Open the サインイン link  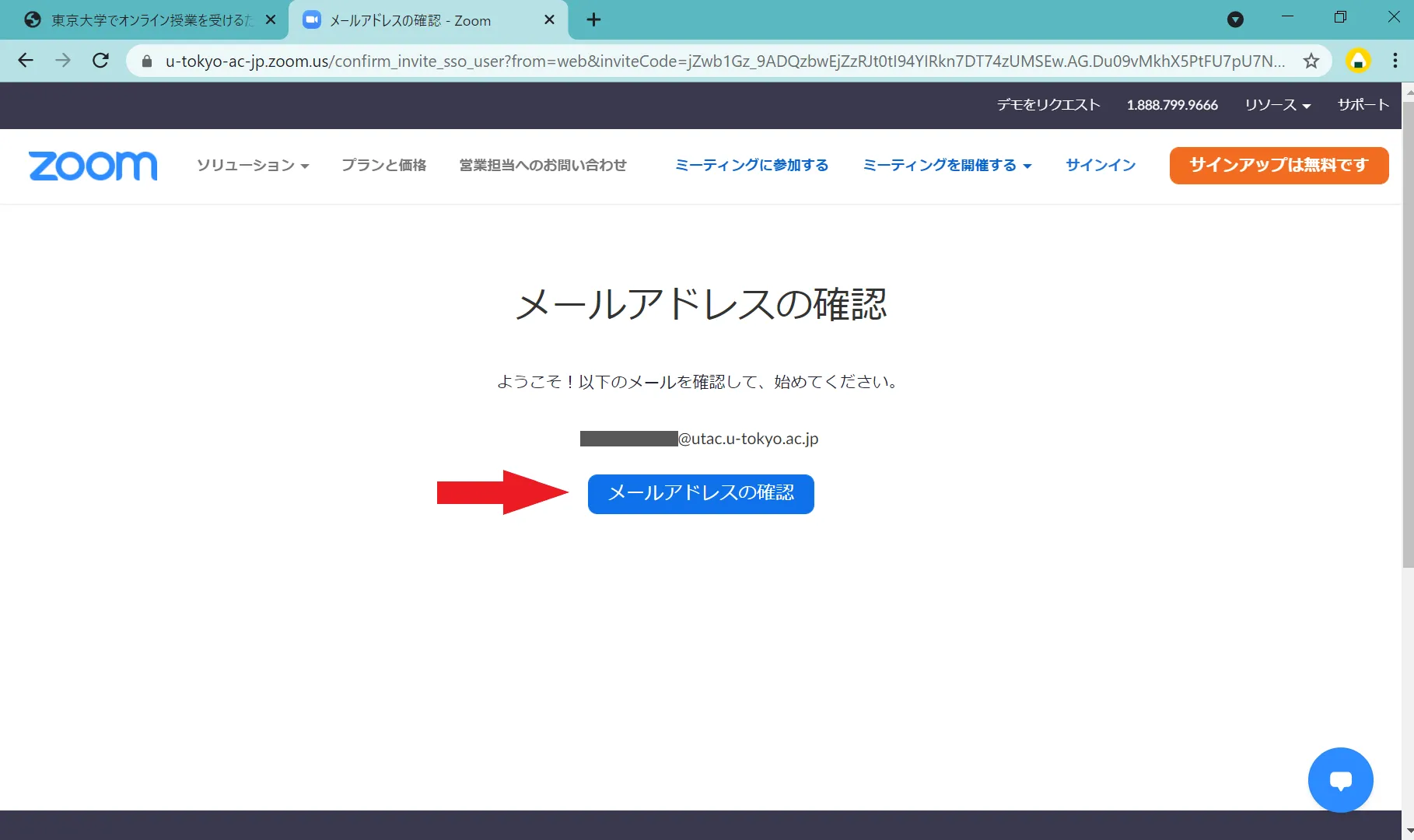1101,166
